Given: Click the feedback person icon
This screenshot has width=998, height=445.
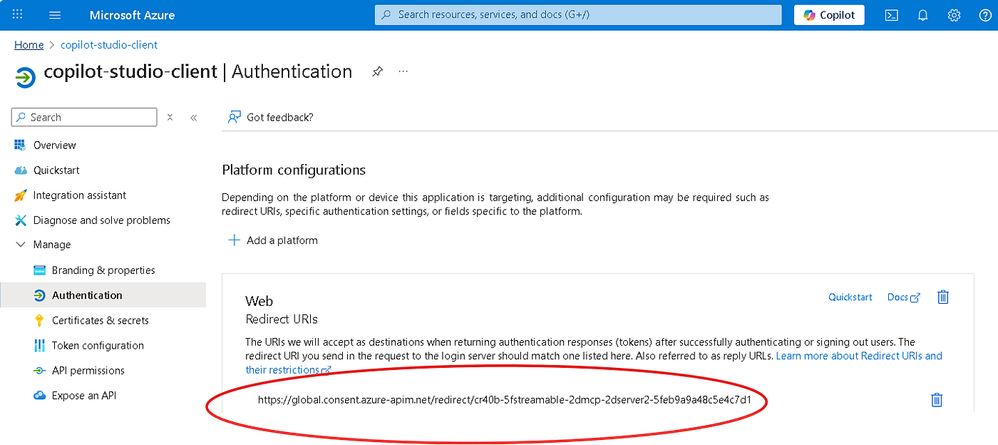Looking at the screenshot, I should pos(235,117).
